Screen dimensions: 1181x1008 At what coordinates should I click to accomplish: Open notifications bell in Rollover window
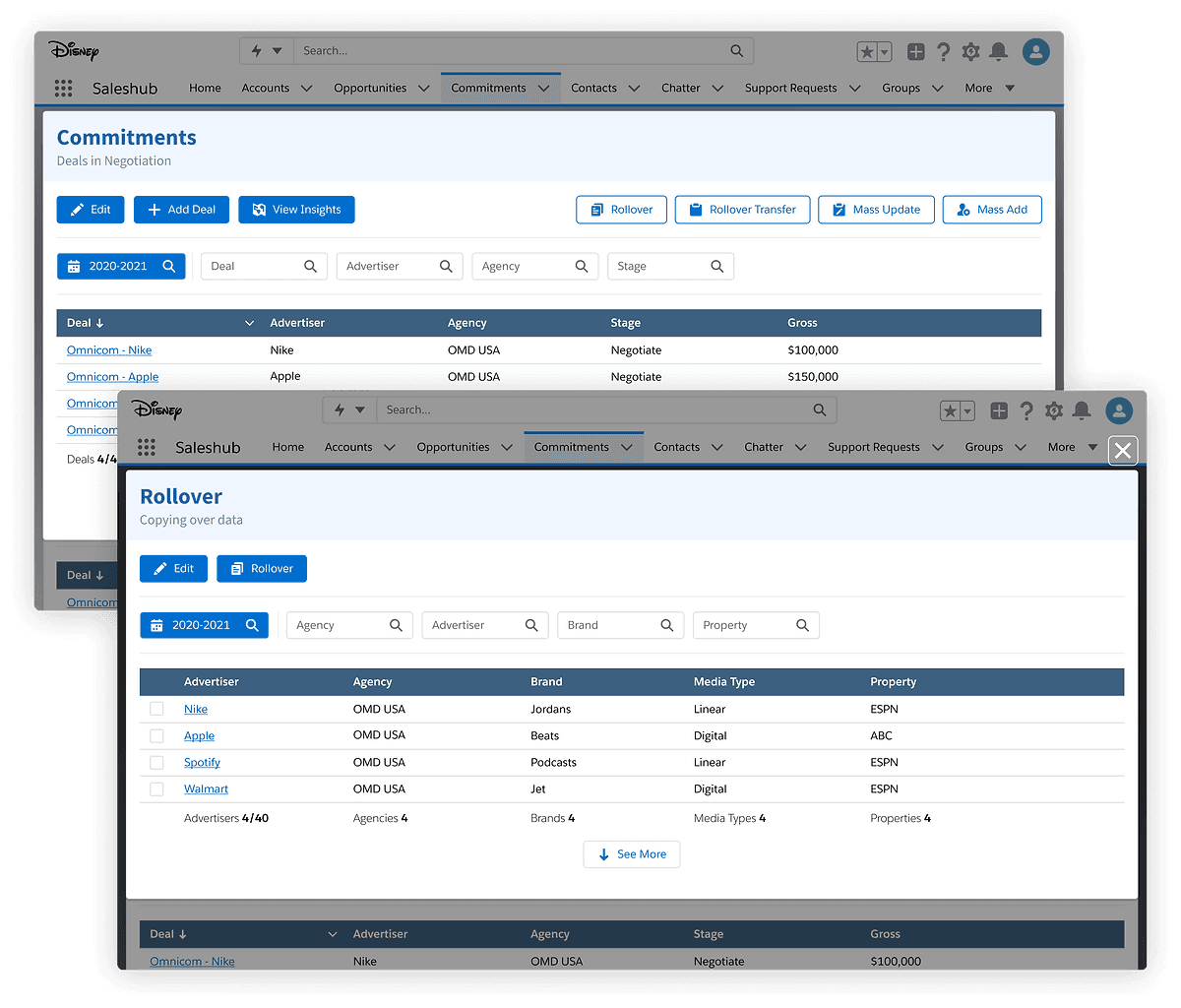(x=1082, y=410)
